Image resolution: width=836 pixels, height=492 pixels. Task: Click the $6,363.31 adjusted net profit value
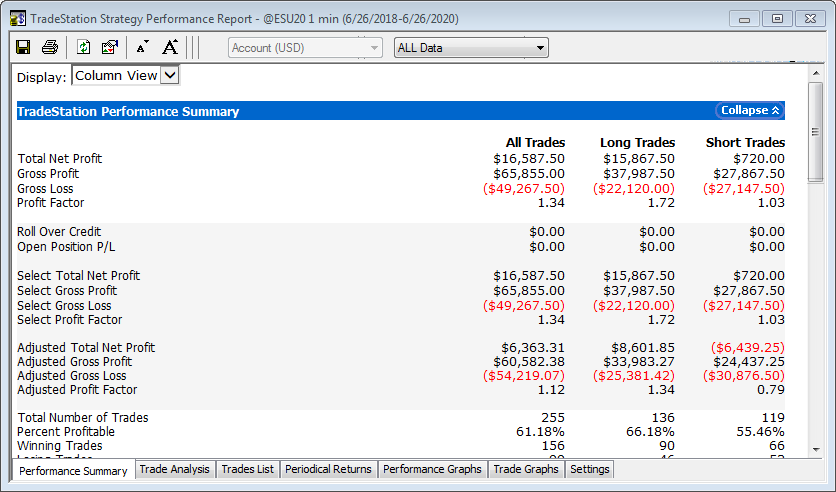tap(533, 348)
